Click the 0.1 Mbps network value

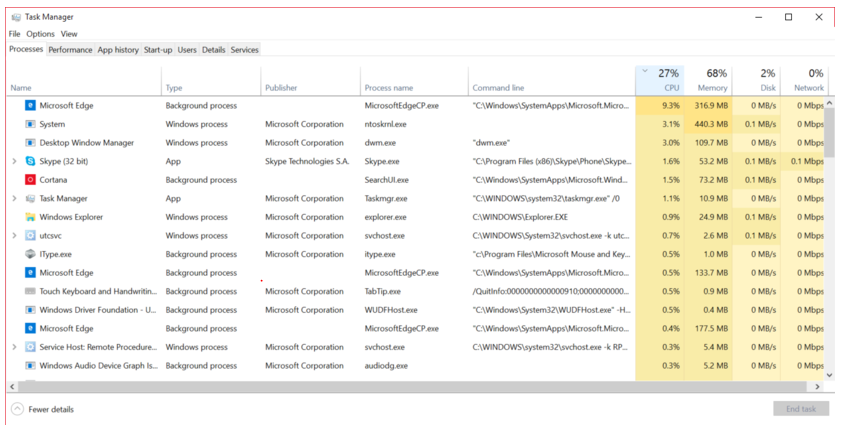[807, 162]
